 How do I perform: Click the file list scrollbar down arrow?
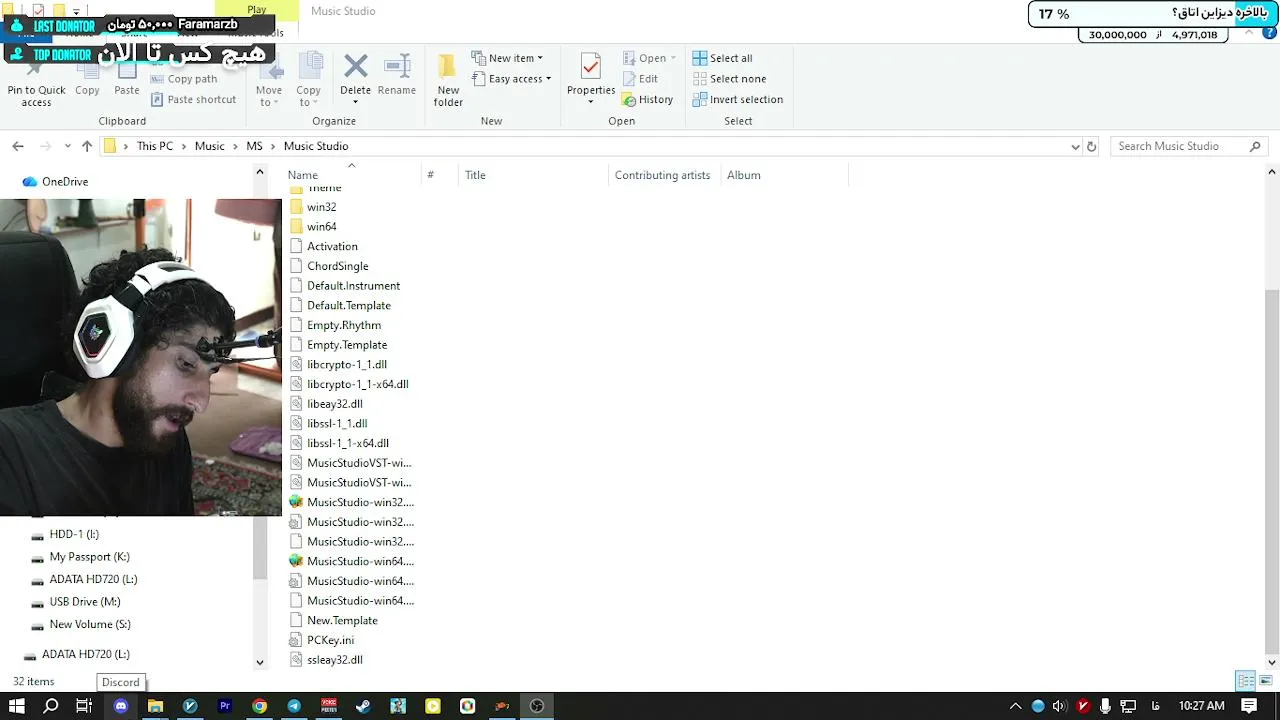pyautogui.click(x=1272, y=662)
